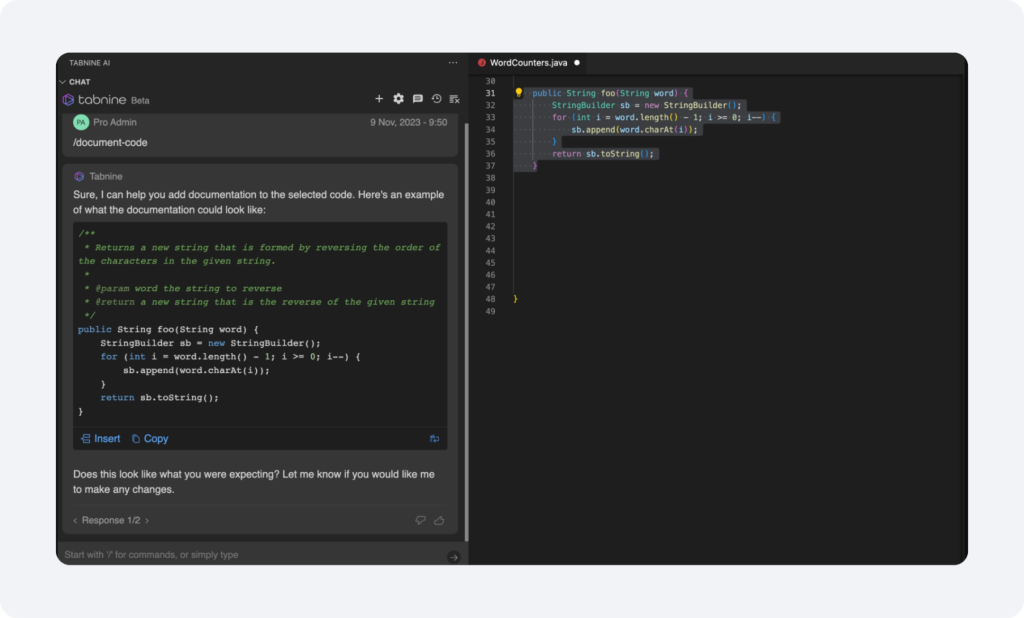
Task: Go to the previous response
Action: [x=75, y=521]
